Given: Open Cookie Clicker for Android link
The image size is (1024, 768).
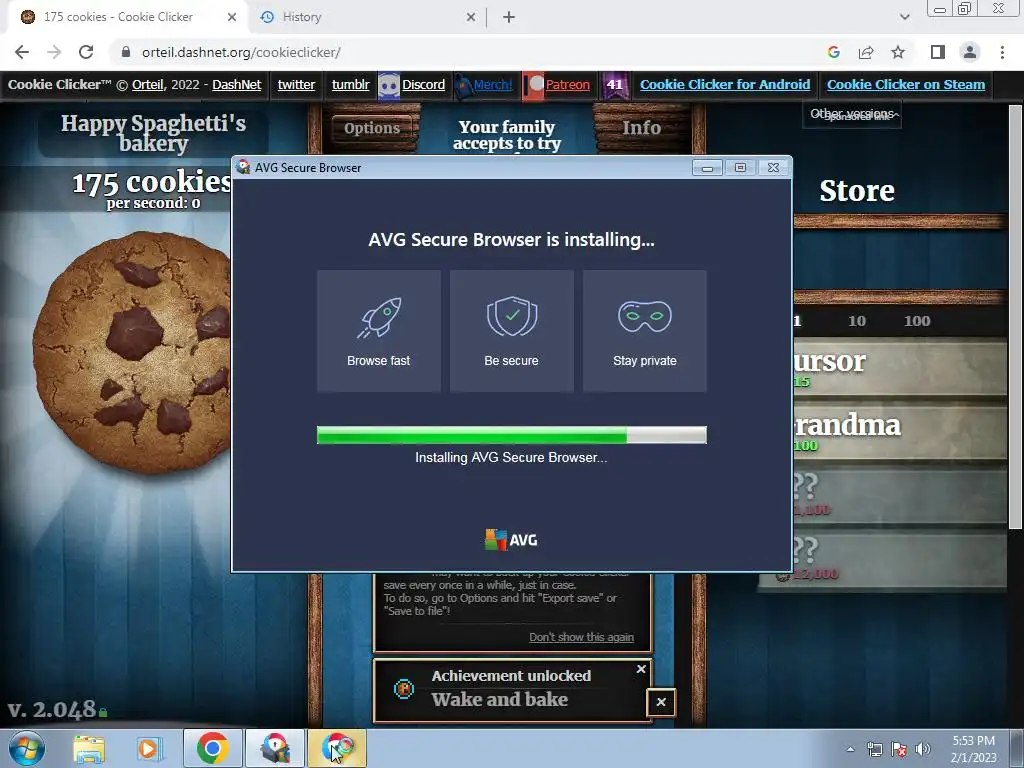Looking at the screenshot, I should 725,85.
